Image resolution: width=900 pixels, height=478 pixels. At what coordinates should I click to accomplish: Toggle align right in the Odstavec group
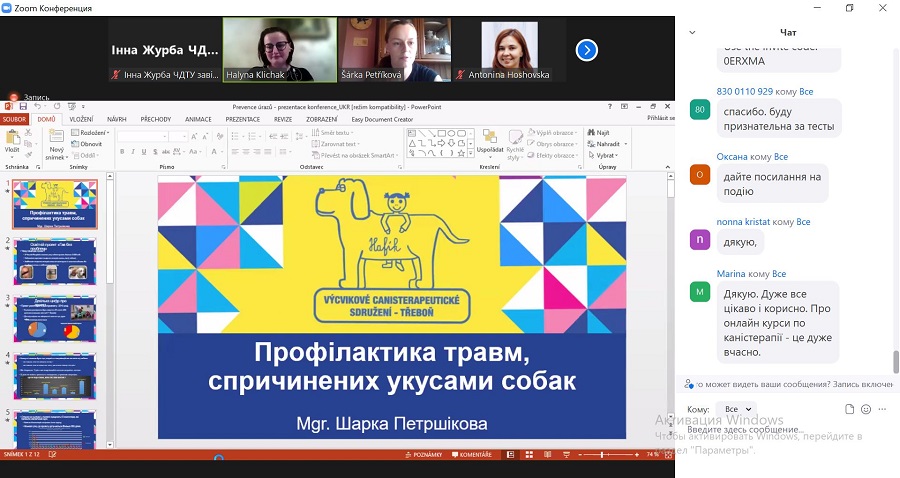point(257,152)
